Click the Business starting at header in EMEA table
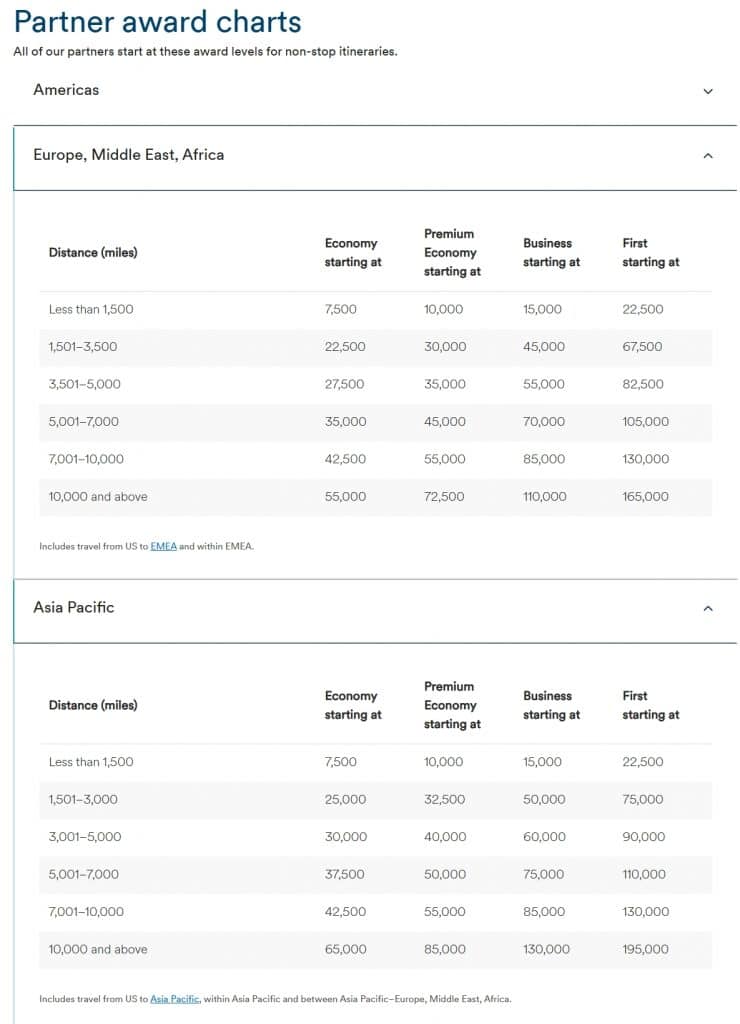 550,253
